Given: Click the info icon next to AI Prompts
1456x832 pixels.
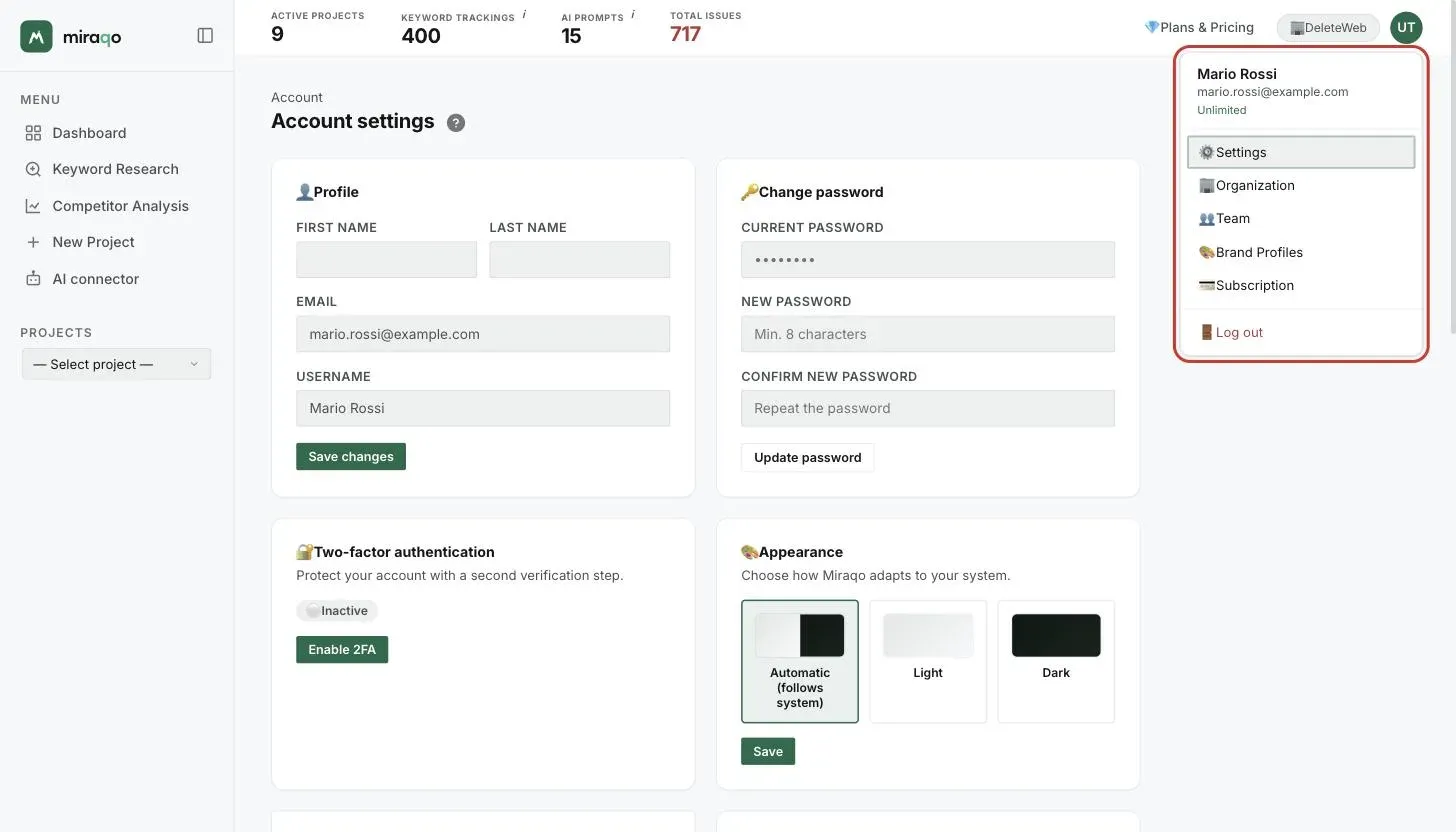Looking at the screenshot, I should pyautogui.click(x=633, y=15).
